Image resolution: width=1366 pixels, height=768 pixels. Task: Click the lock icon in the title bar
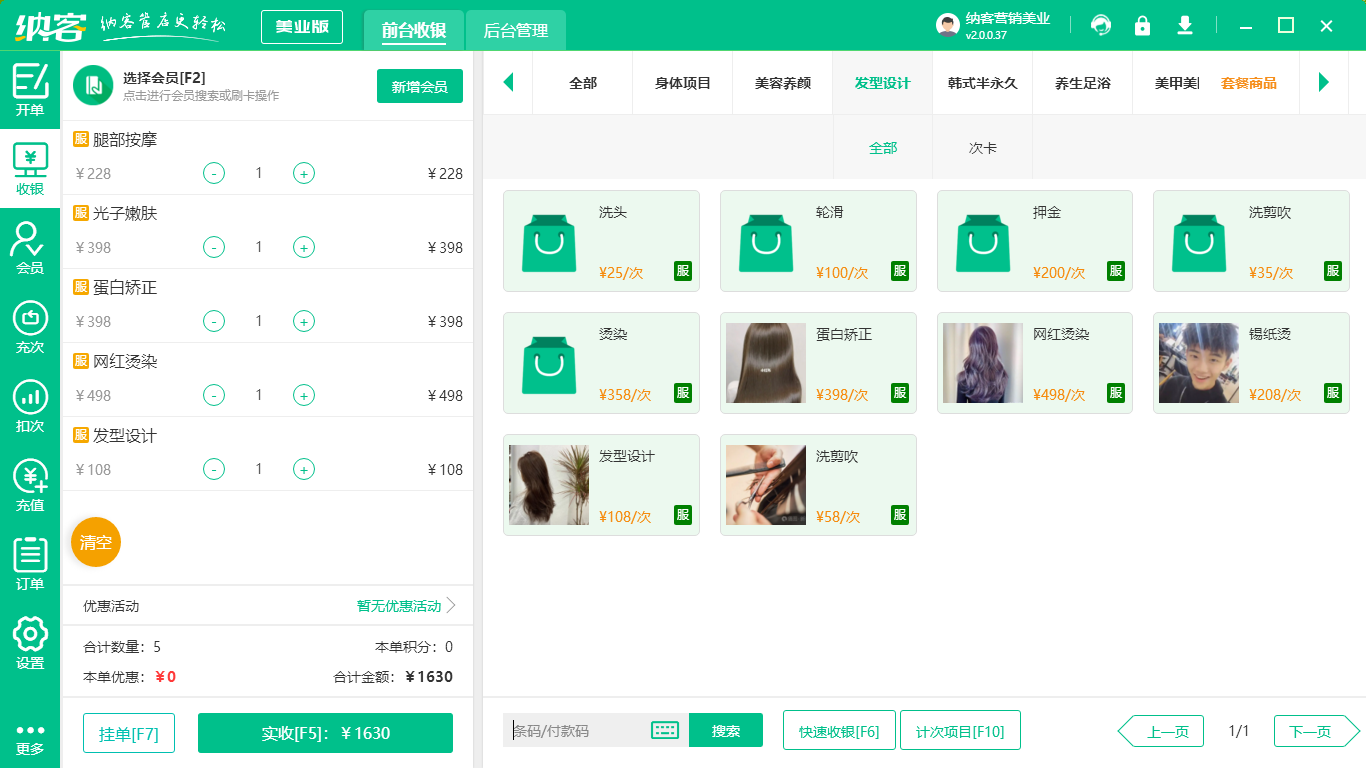coord(1142,25)
